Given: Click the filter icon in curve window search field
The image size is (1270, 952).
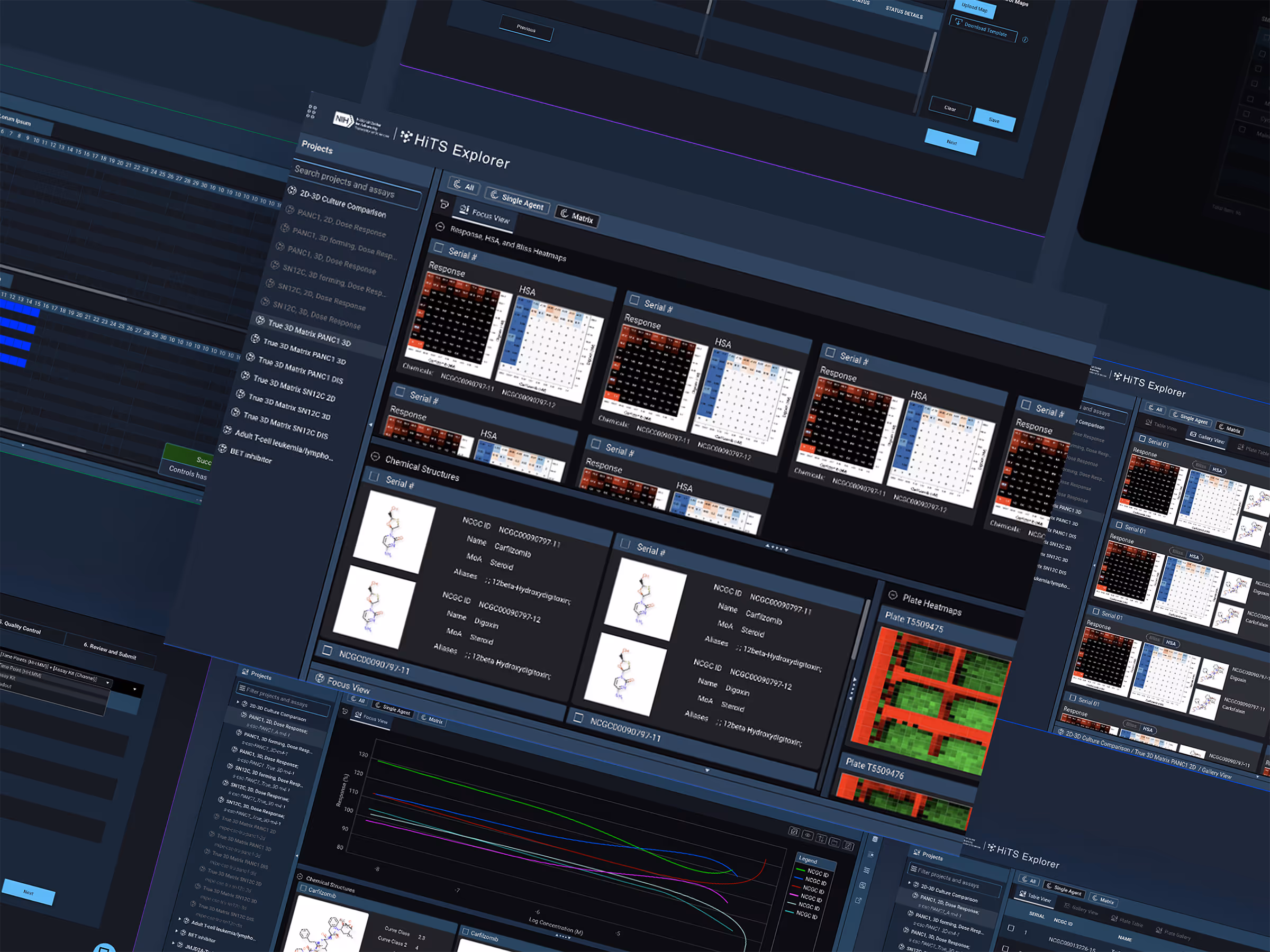Looking at the screenshot, I should [x=242, y=688].
